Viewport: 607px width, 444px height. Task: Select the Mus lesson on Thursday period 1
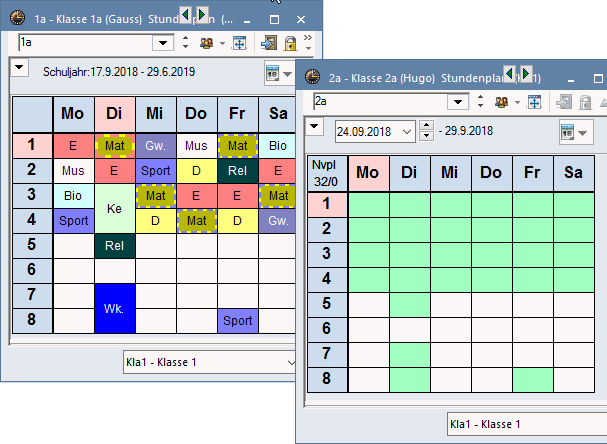click(x=197, y=146)
